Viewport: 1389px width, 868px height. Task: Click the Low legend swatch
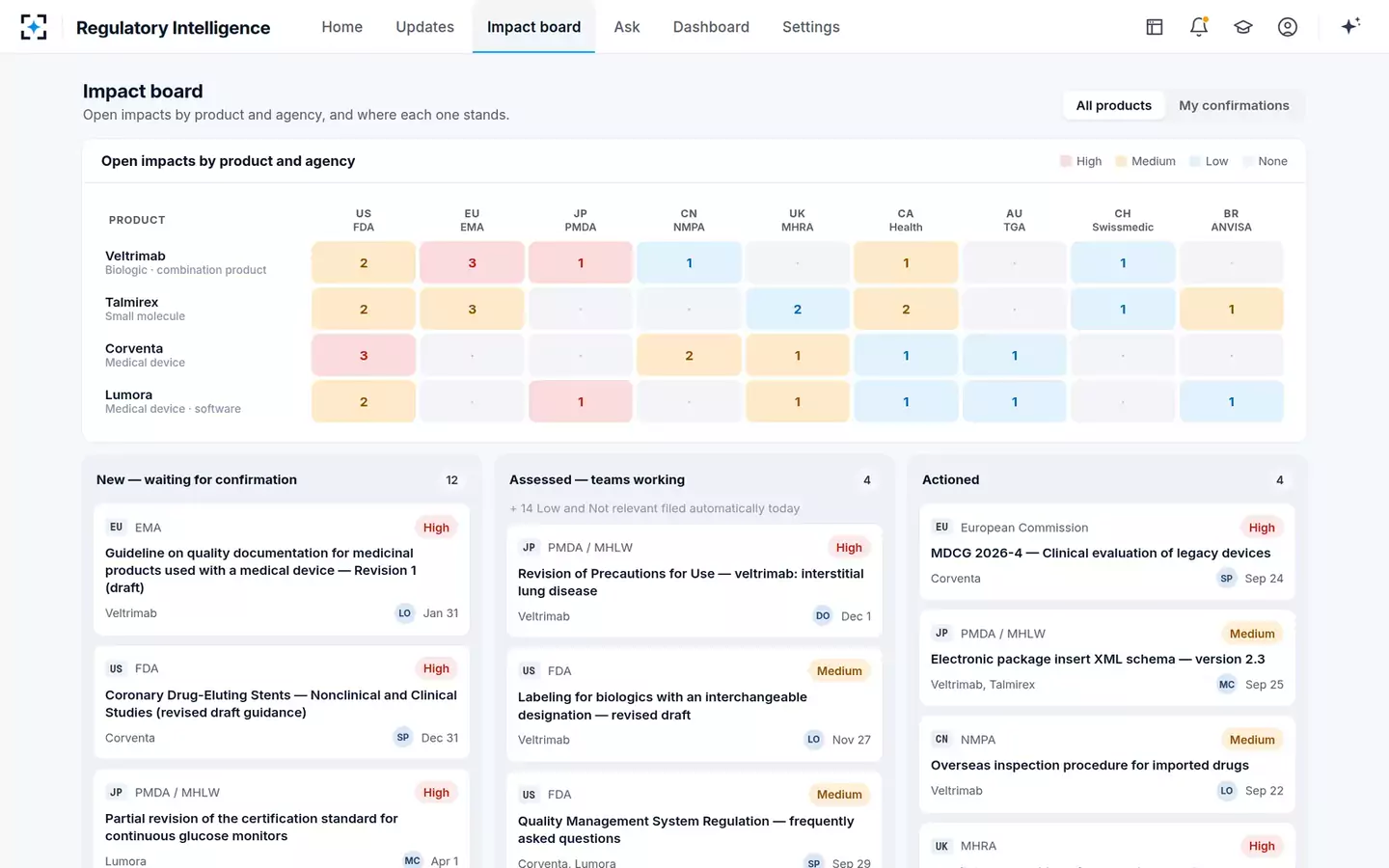pyautogui.click(x=1195, y=161)
